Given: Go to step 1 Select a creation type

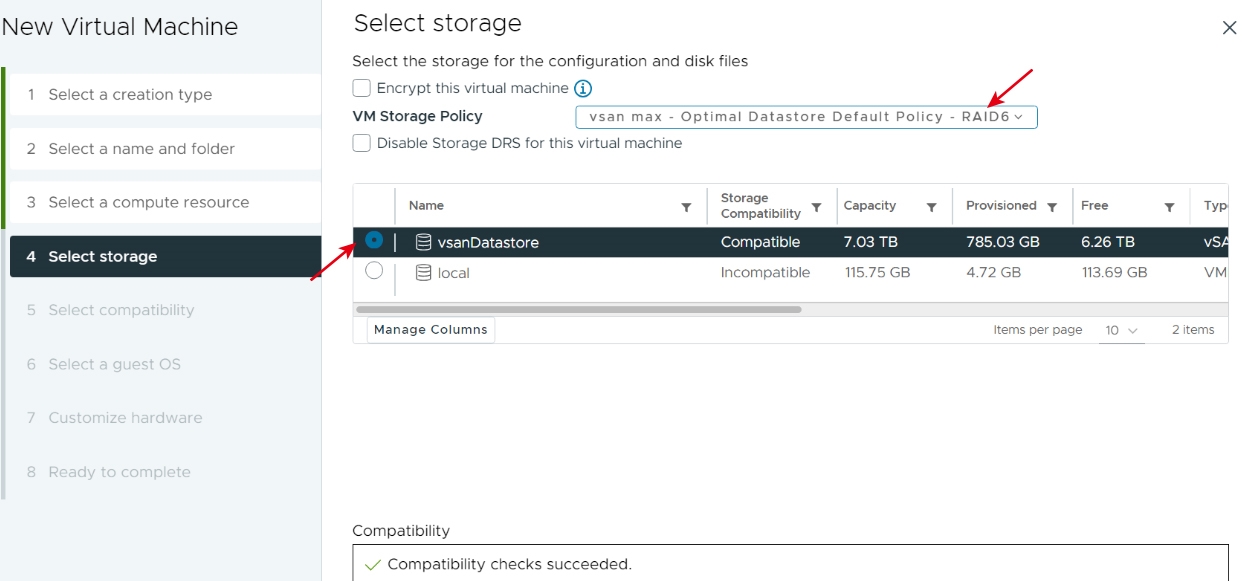Looking at the screenshot, I should (x=165, y=94).
